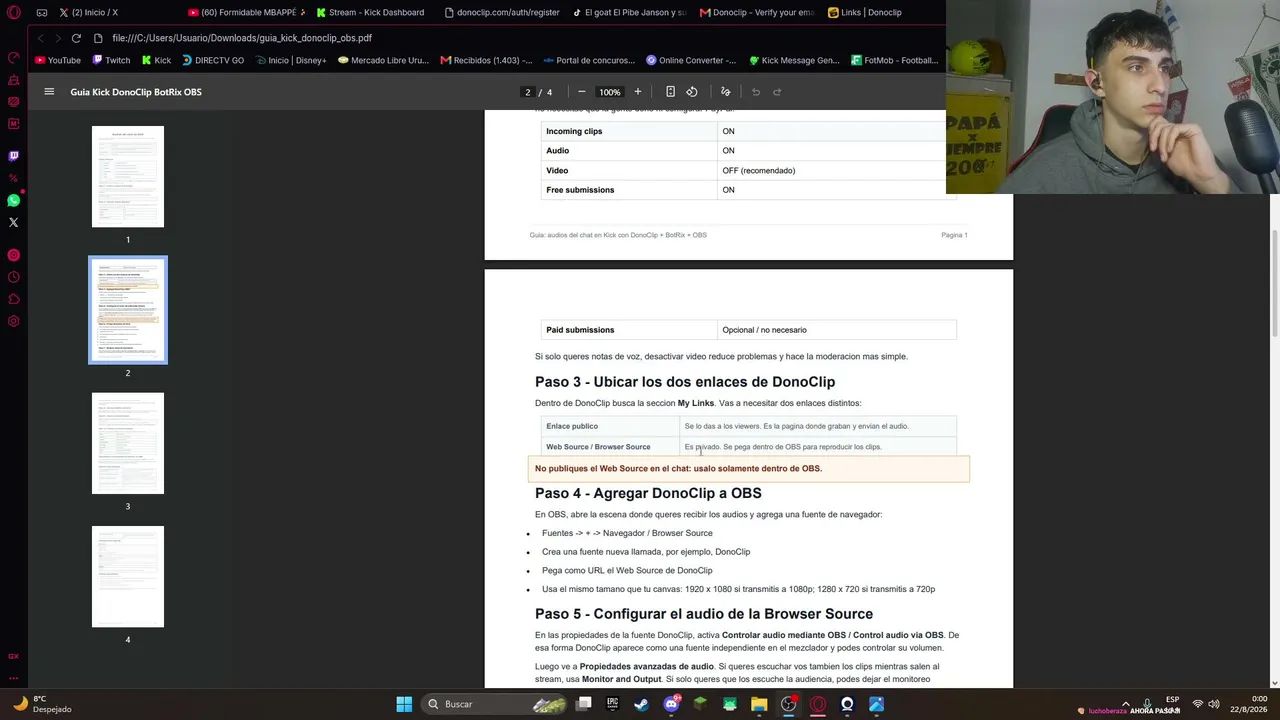Undo the last PDF annotation

pyautogui.click(x=756, y=92)
